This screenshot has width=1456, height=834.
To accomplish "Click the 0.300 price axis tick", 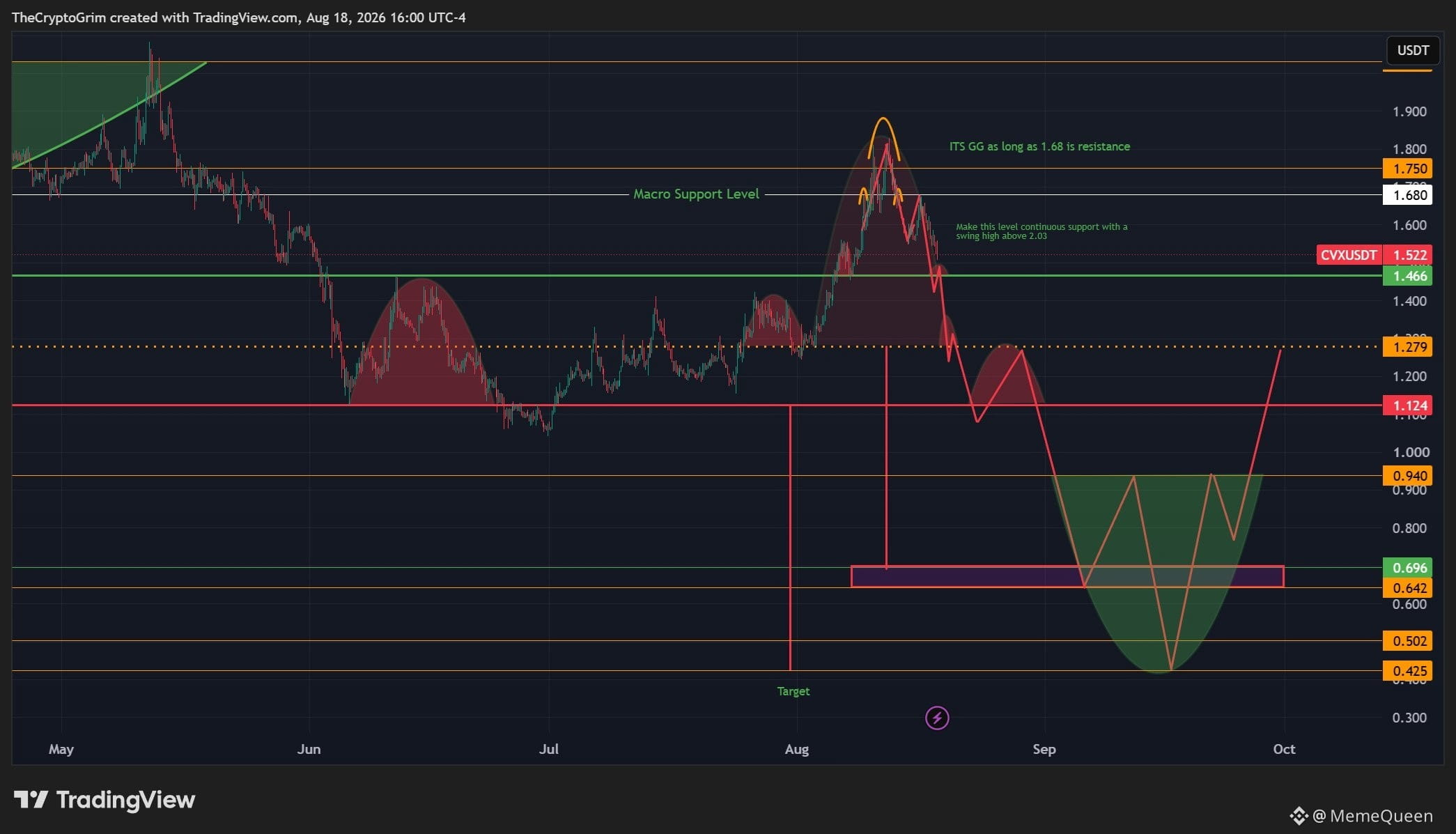I will tap(1409, 718).
